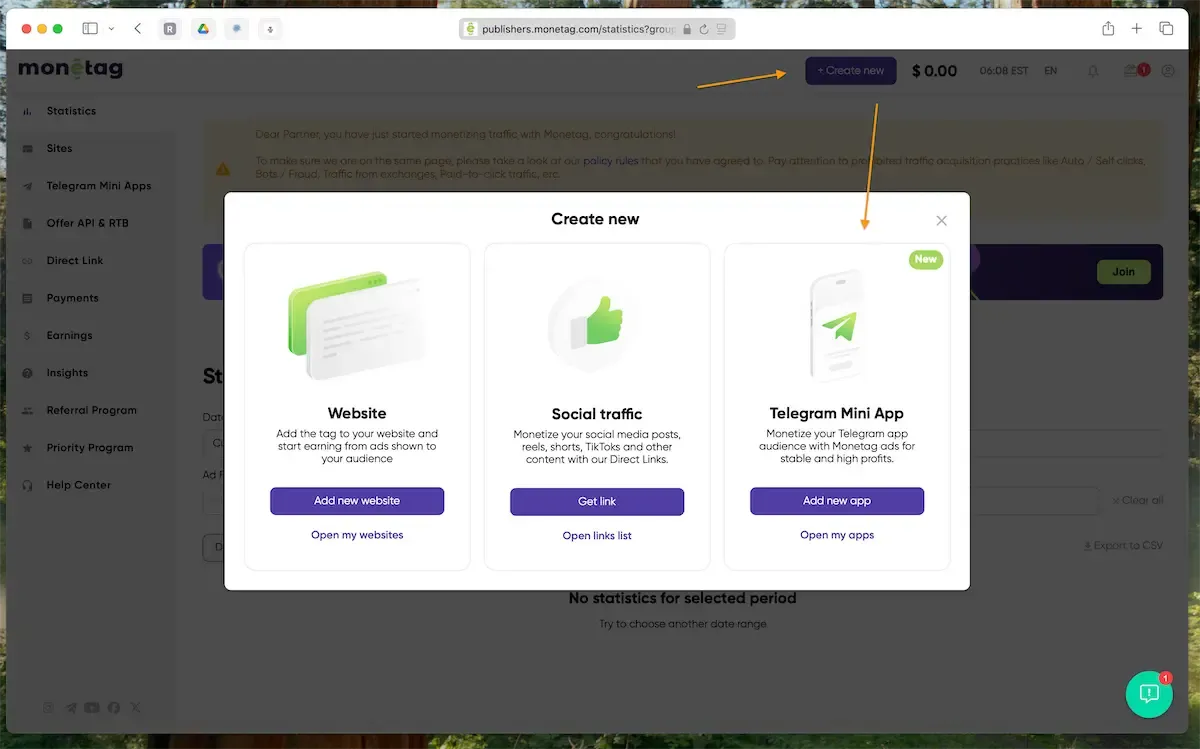Open the user account profile icon
Screen dimensions: 1200x749
tap(1168, 71)
